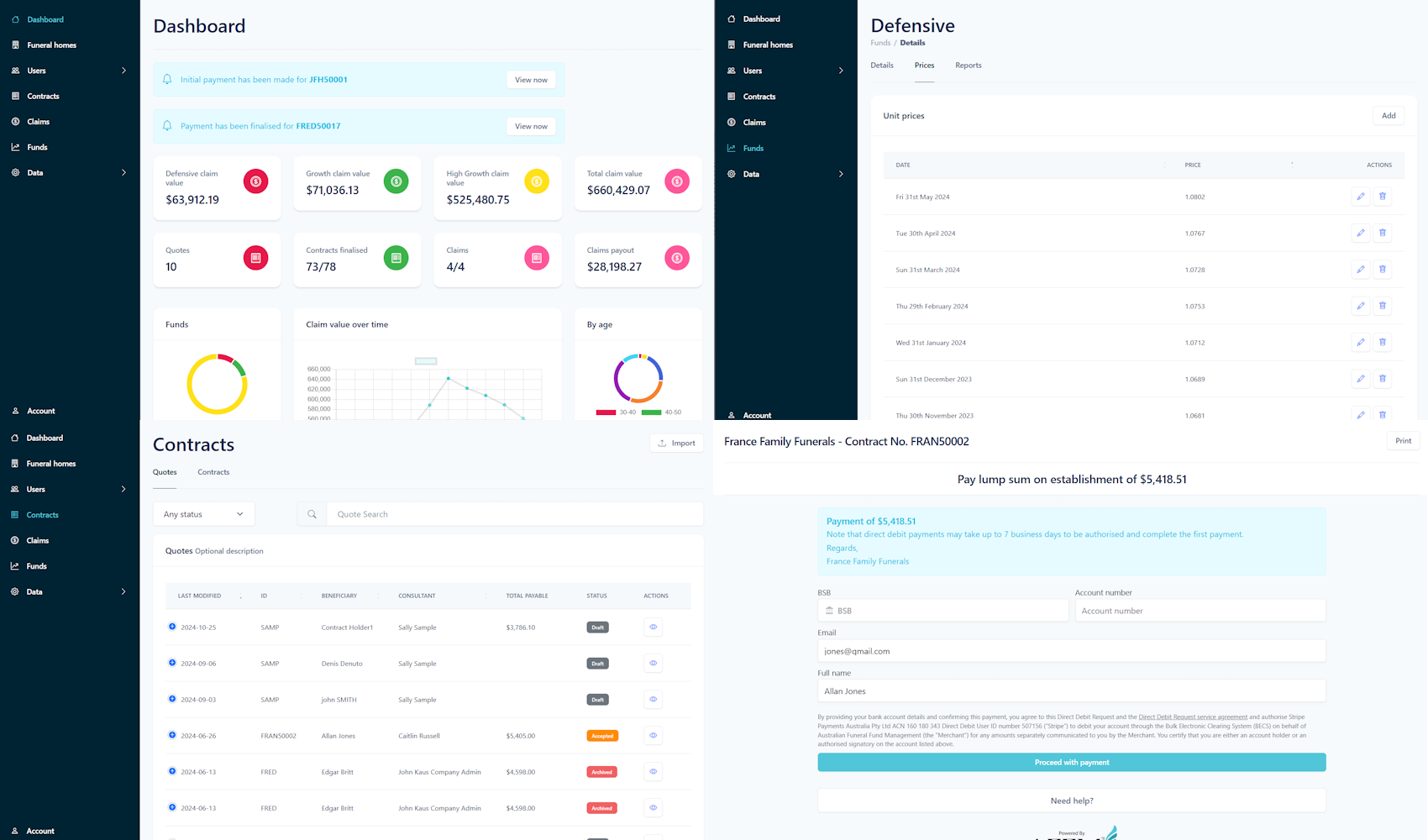Click the green 40-50 legend swatch

(x=652, y=412)
